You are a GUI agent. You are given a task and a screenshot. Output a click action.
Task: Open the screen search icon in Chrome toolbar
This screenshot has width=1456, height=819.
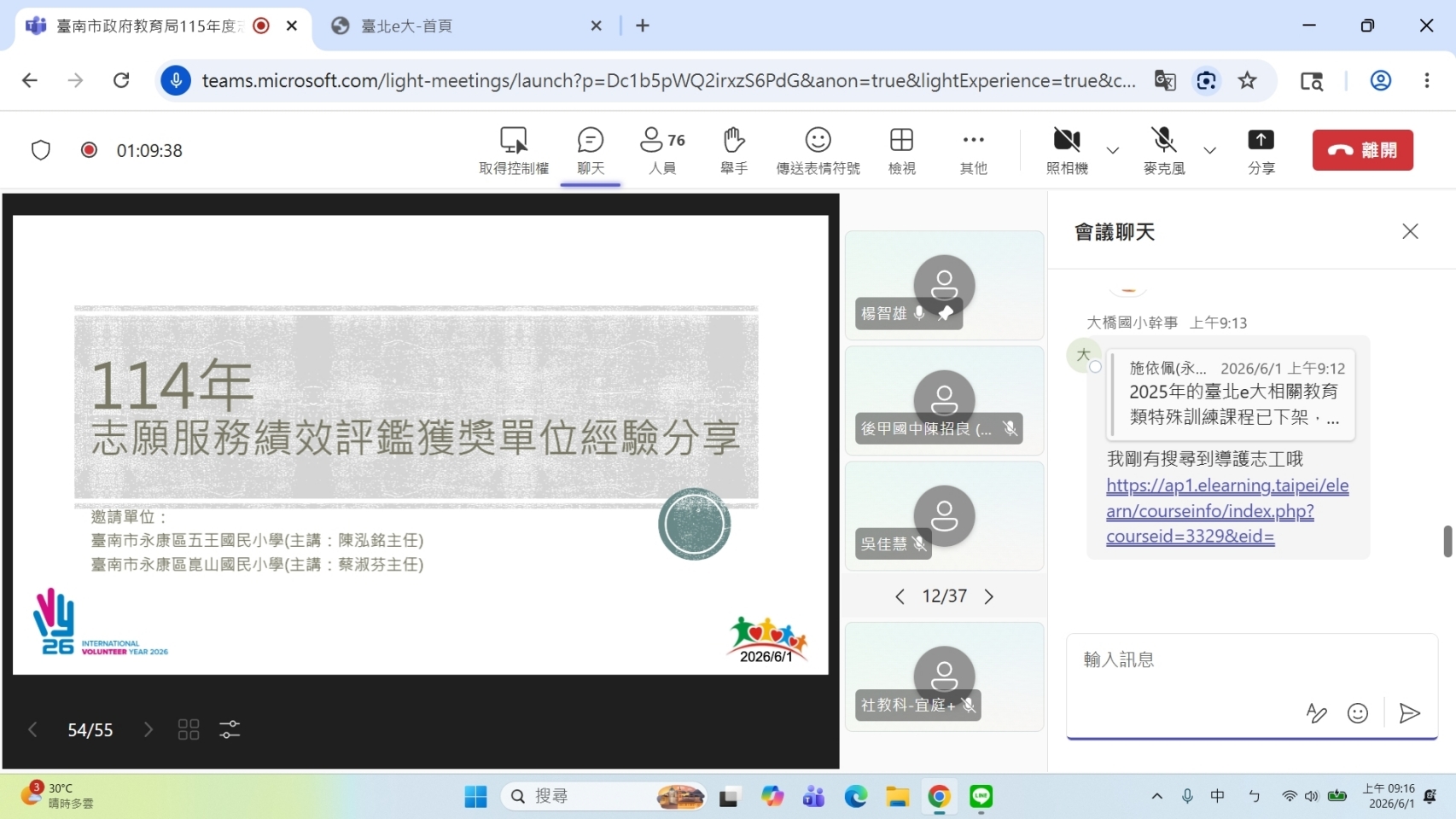[x=1311, y=80]
